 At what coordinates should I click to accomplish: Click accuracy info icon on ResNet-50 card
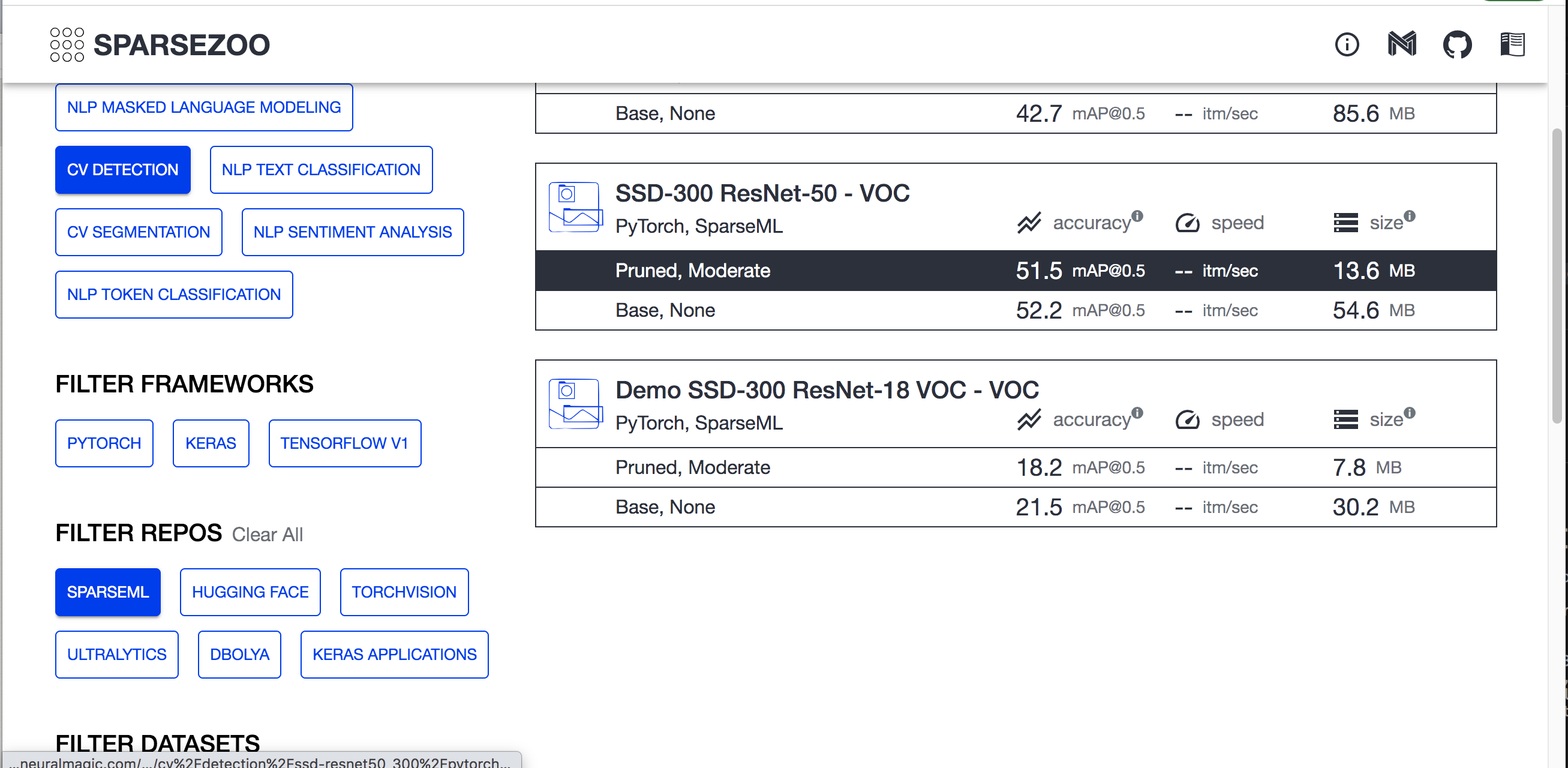click(x=1137, y=215)
